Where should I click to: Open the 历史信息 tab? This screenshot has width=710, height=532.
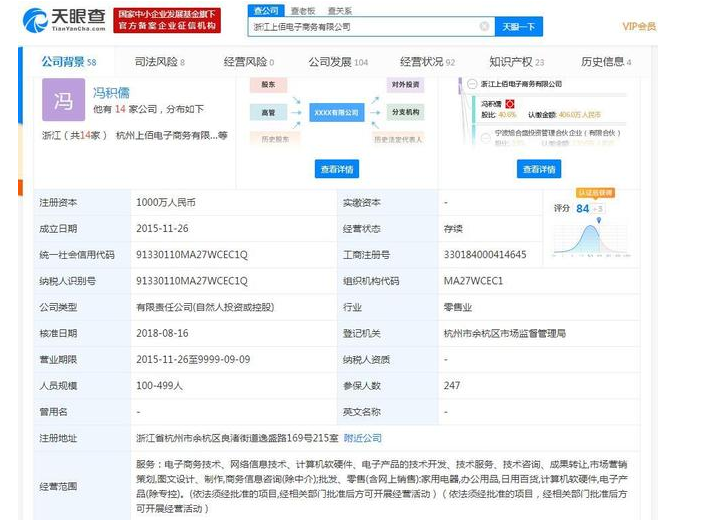(x=606, y=62)
